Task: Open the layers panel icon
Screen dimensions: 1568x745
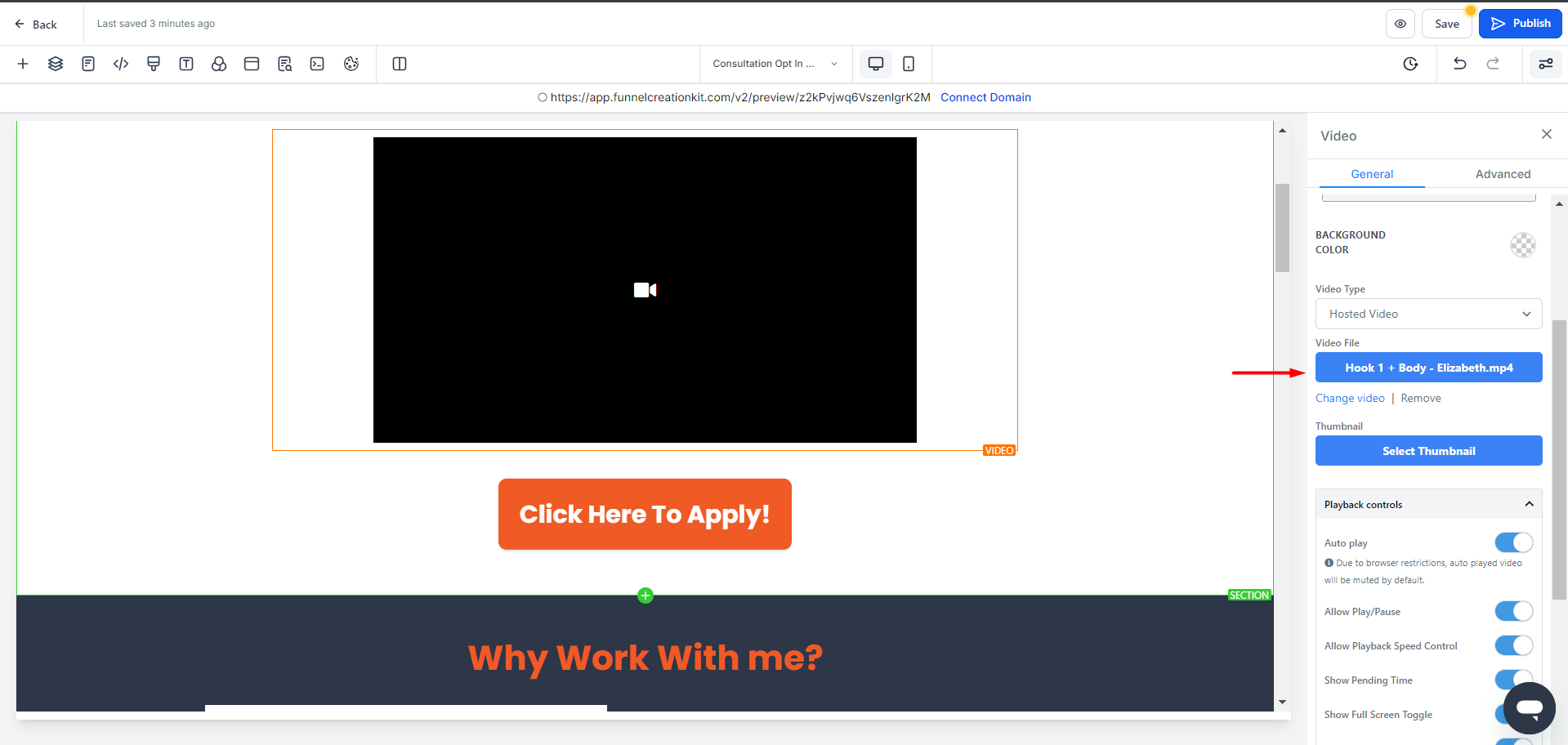Action: 56,64
